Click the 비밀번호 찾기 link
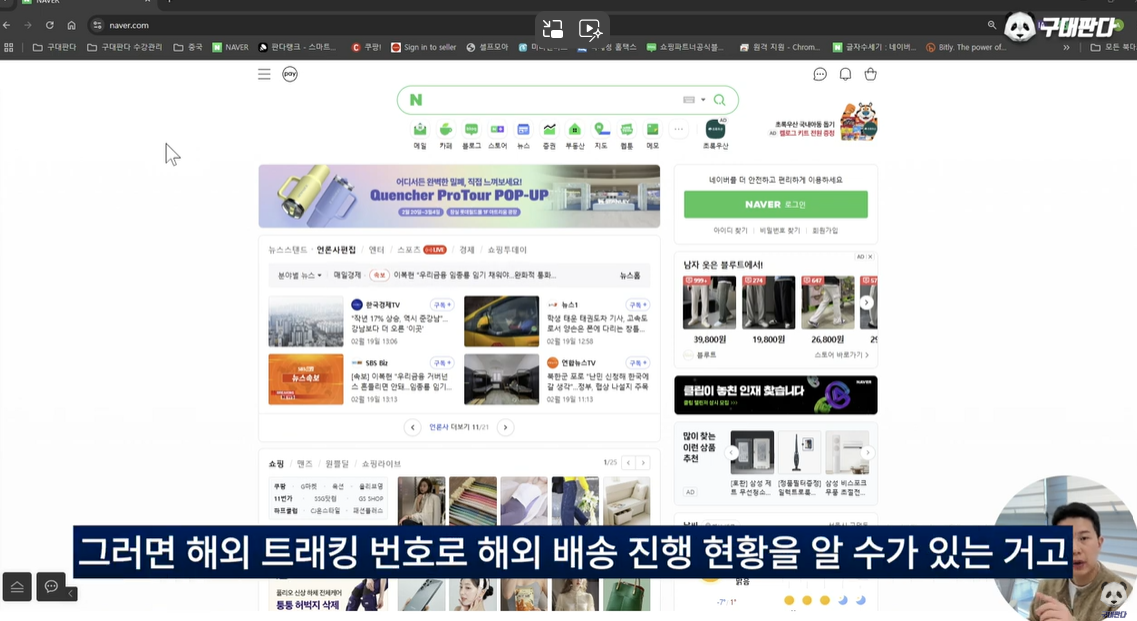Screen dimensions: 1137x621 point(780,231)
